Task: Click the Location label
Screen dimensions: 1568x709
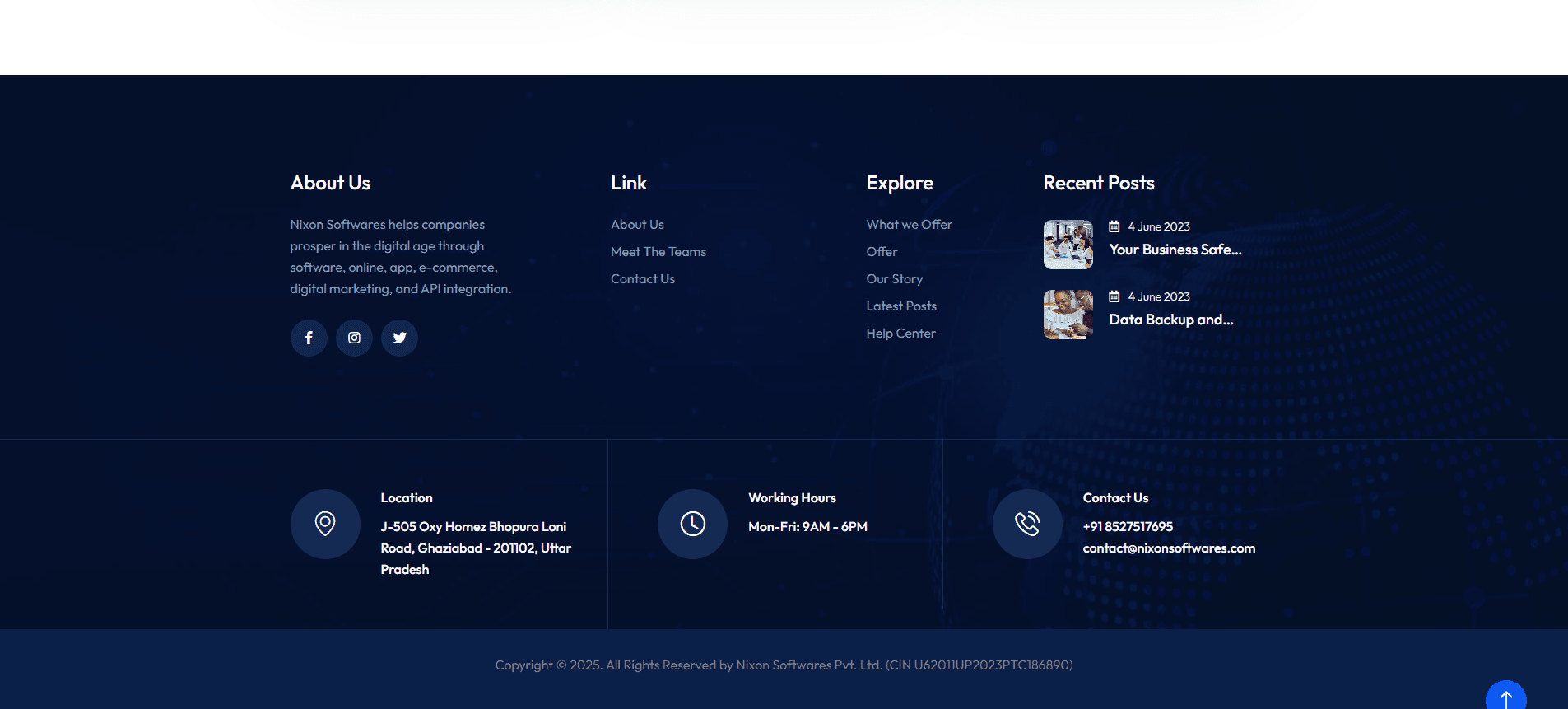Action: tap(407, 498)
